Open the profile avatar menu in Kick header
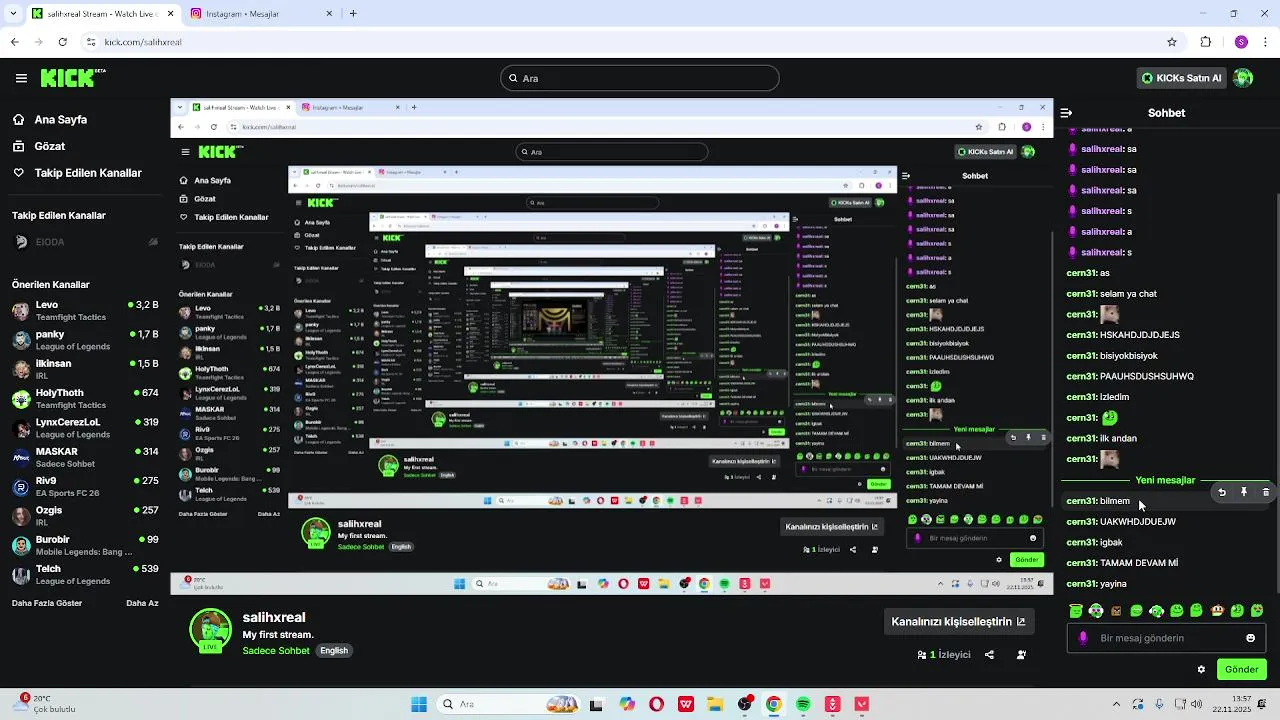Image resolution: width=1280 pixels, height=720 pixels. tap(1243, 78)
